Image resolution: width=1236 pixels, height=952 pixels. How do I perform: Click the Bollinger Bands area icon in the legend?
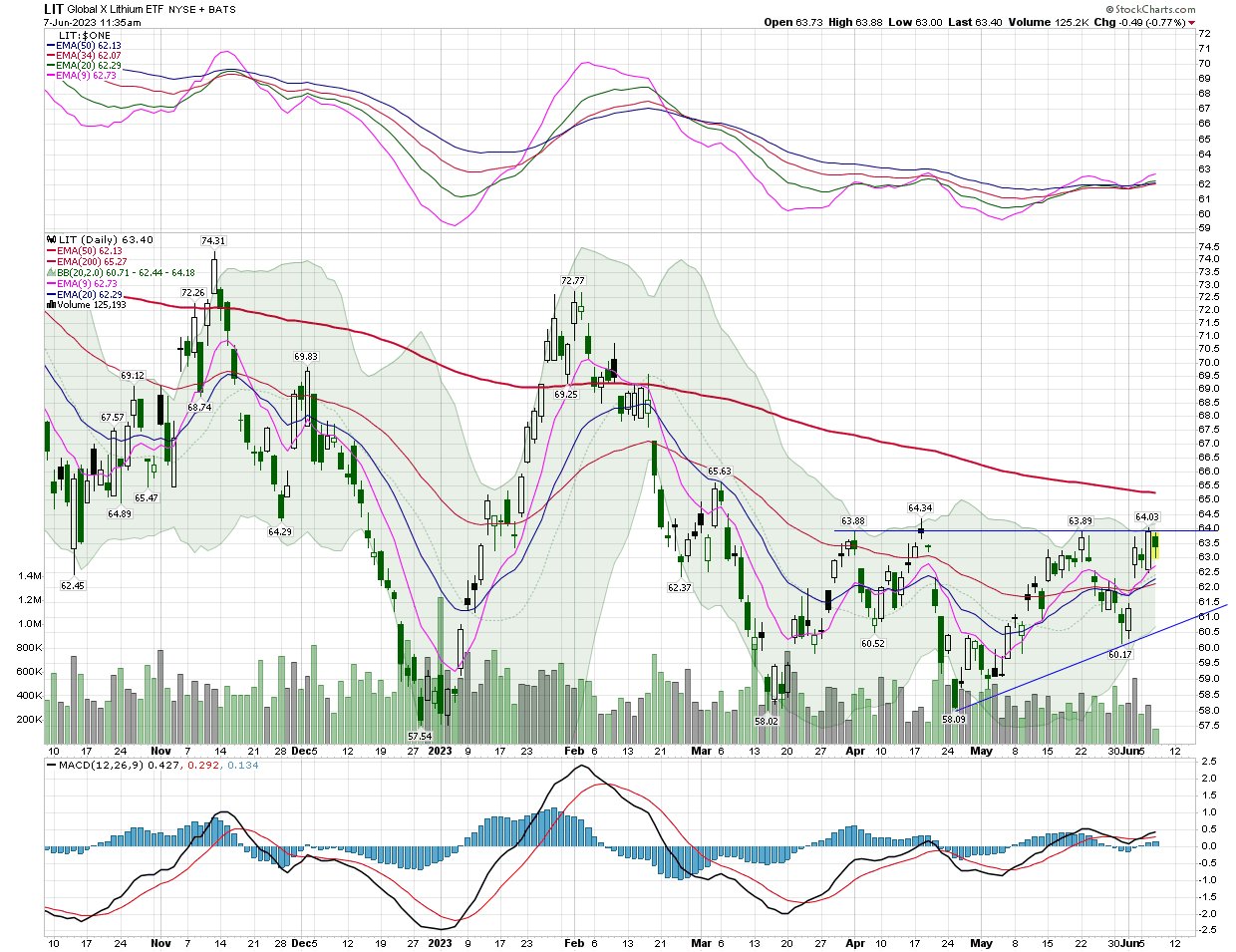click(51, 272)
